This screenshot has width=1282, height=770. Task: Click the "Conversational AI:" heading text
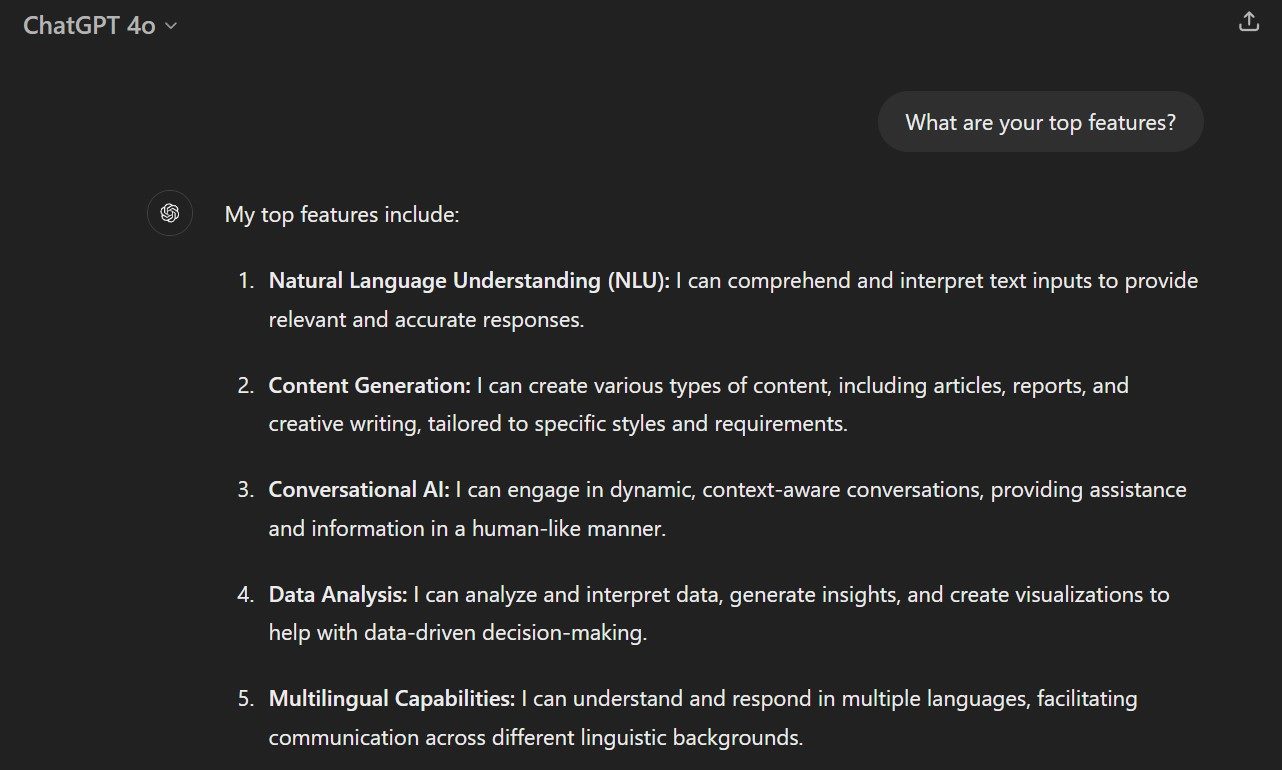tap(359, 490)
